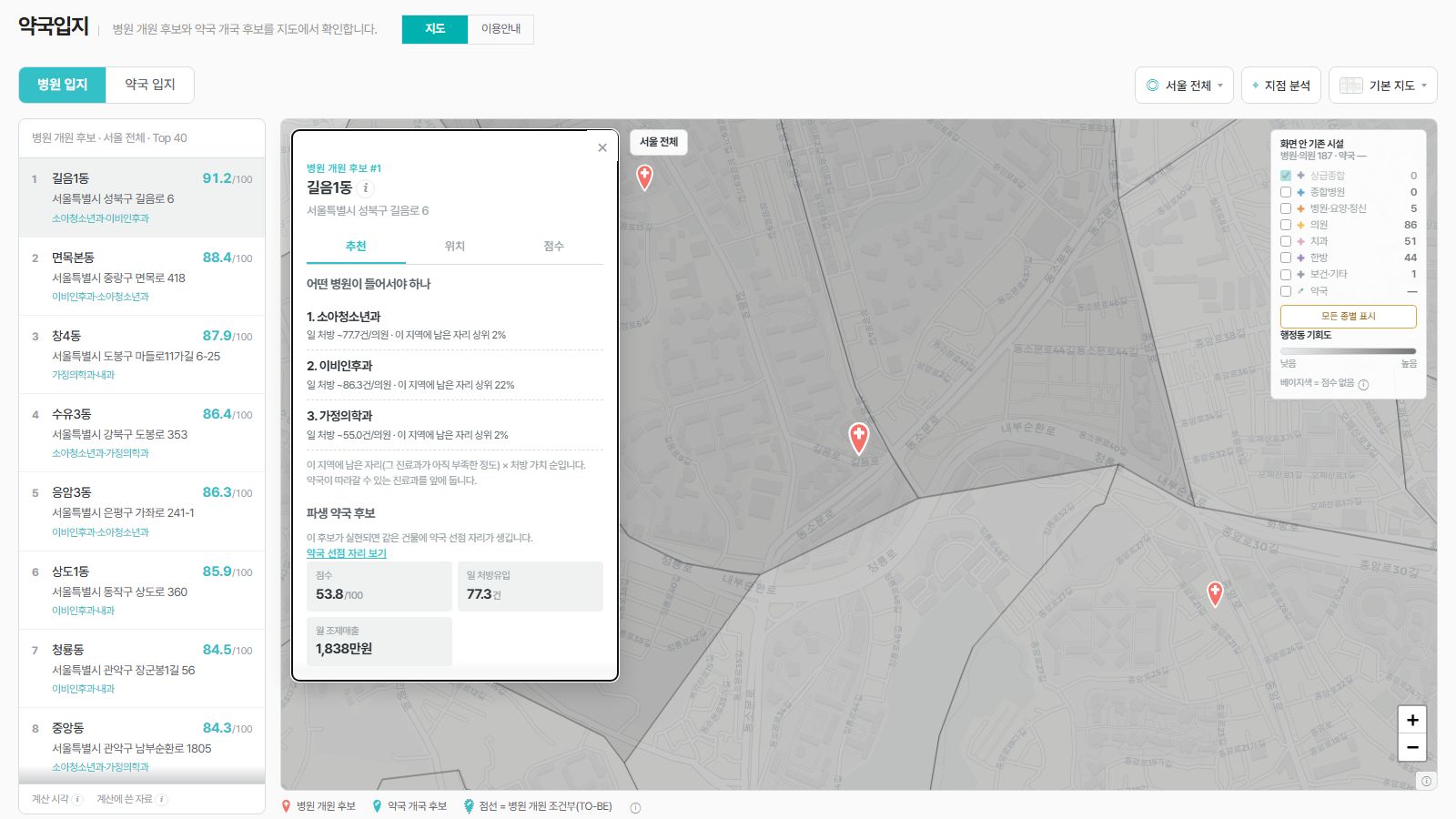Click the 일 처방유입 77.3건 card
The width and height of the screenshot is (1456, 819).
pyautogui.click(x=531, y=586)
